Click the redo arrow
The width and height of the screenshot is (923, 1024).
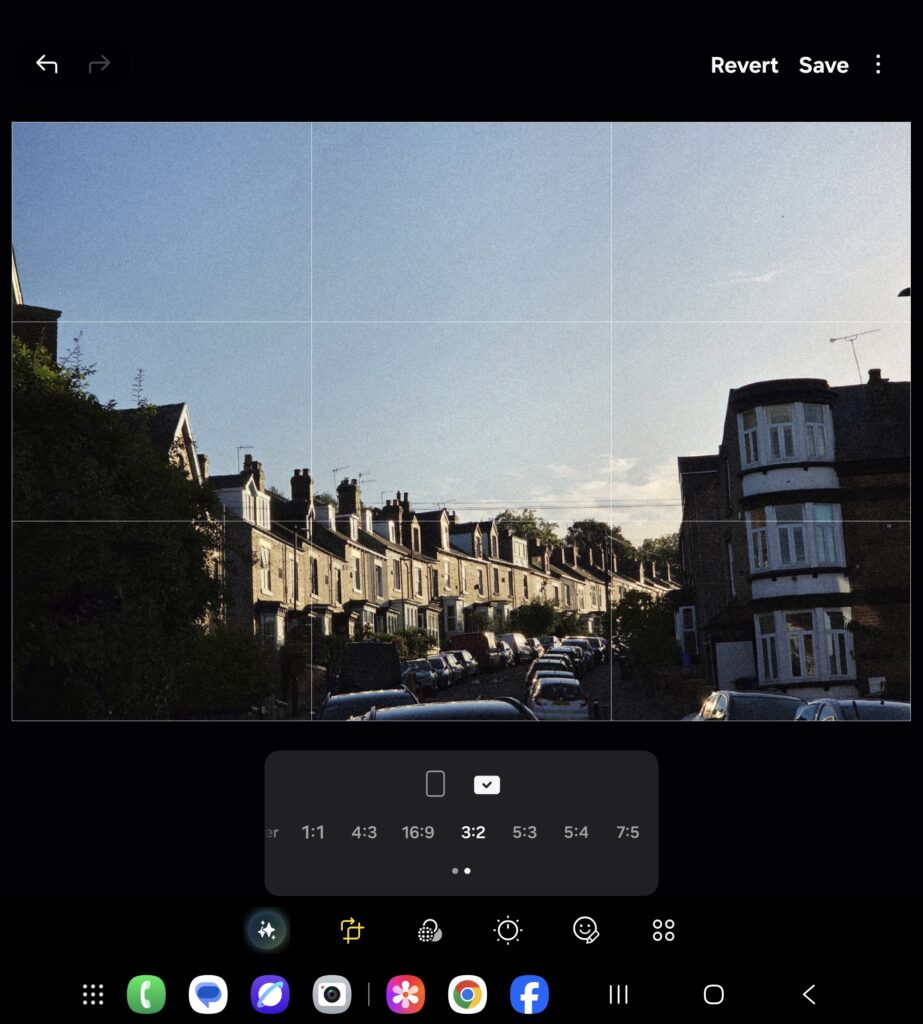click(x=99, y=64)
